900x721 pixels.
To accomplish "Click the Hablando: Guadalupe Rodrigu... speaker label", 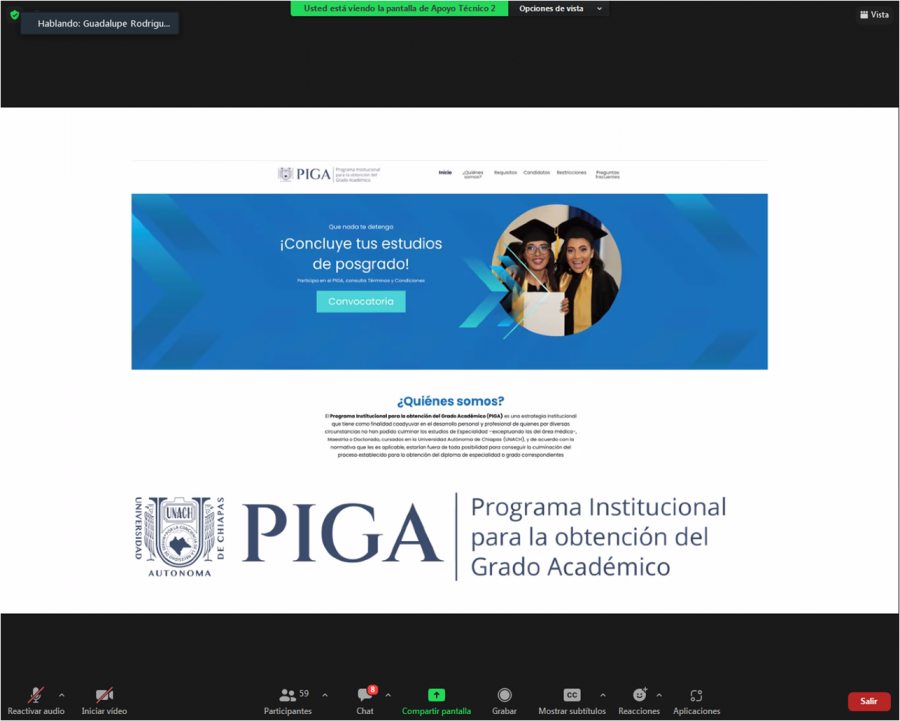I will pos(100,24).
